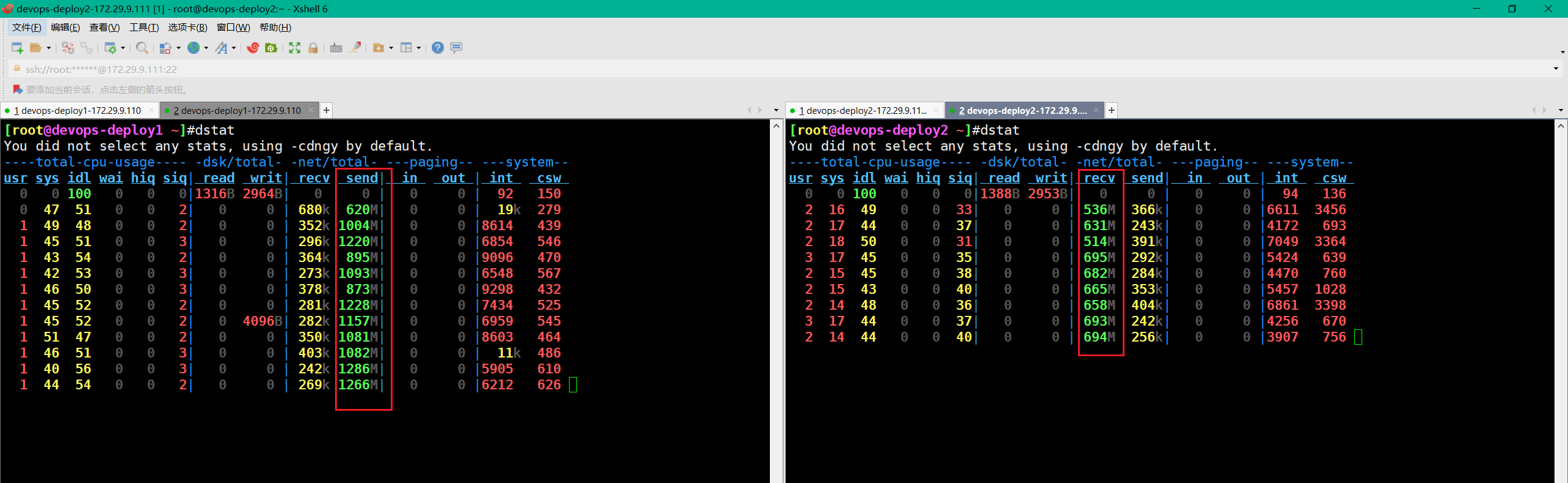Click the color scheme squares icon
This screenshot has width=1568, height=483.
pos(165,48)
